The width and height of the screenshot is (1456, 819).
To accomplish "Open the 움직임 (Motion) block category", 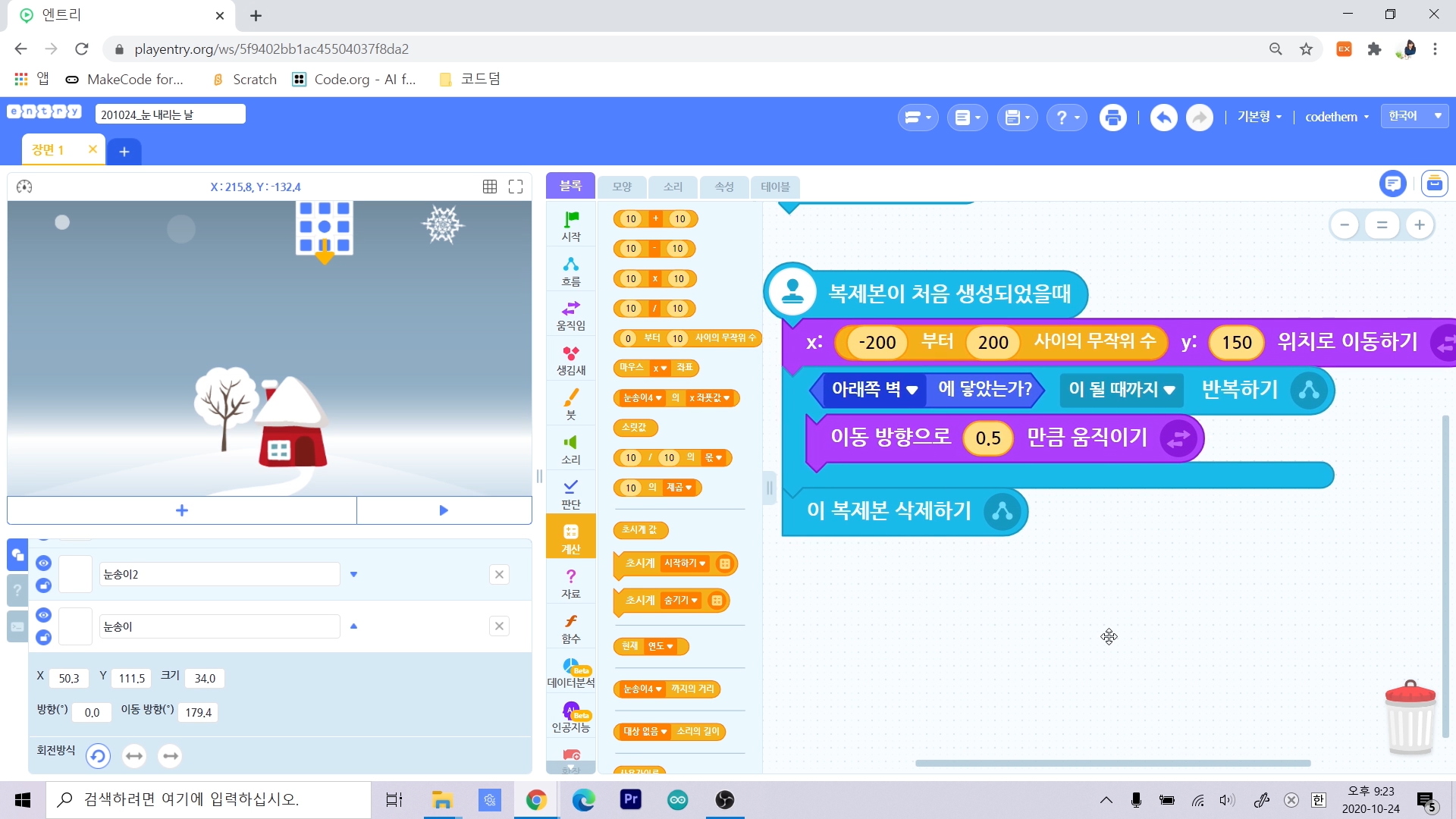I will click(x=570, y=315).
